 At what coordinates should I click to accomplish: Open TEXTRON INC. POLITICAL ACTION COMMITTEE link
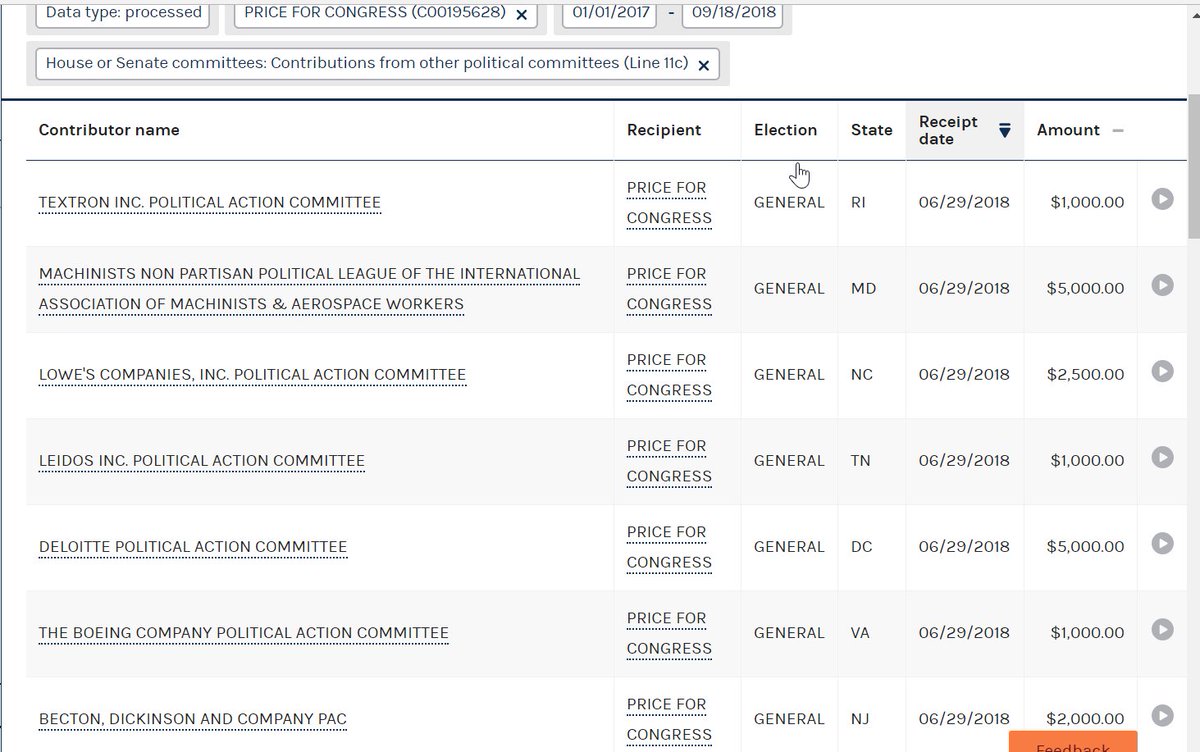coord(210,203)
